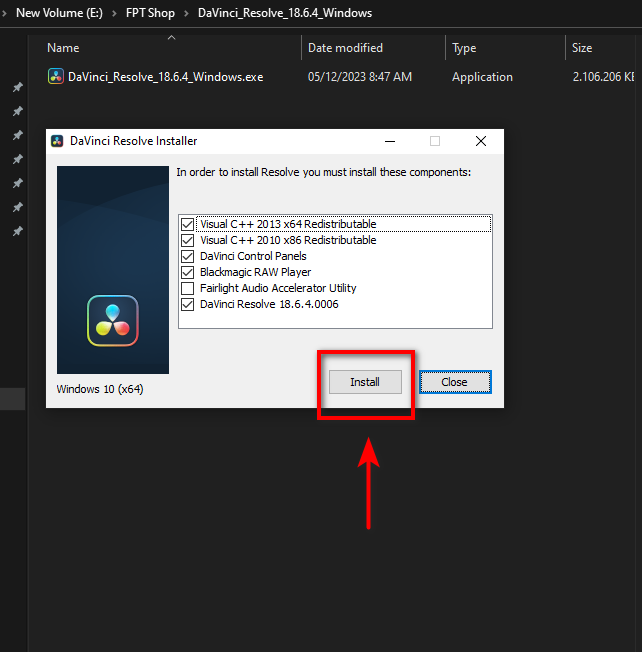Expand the chevron after New Volume (E:)
This screenshot has height=652, width=642.
click(x=114, y=13)
